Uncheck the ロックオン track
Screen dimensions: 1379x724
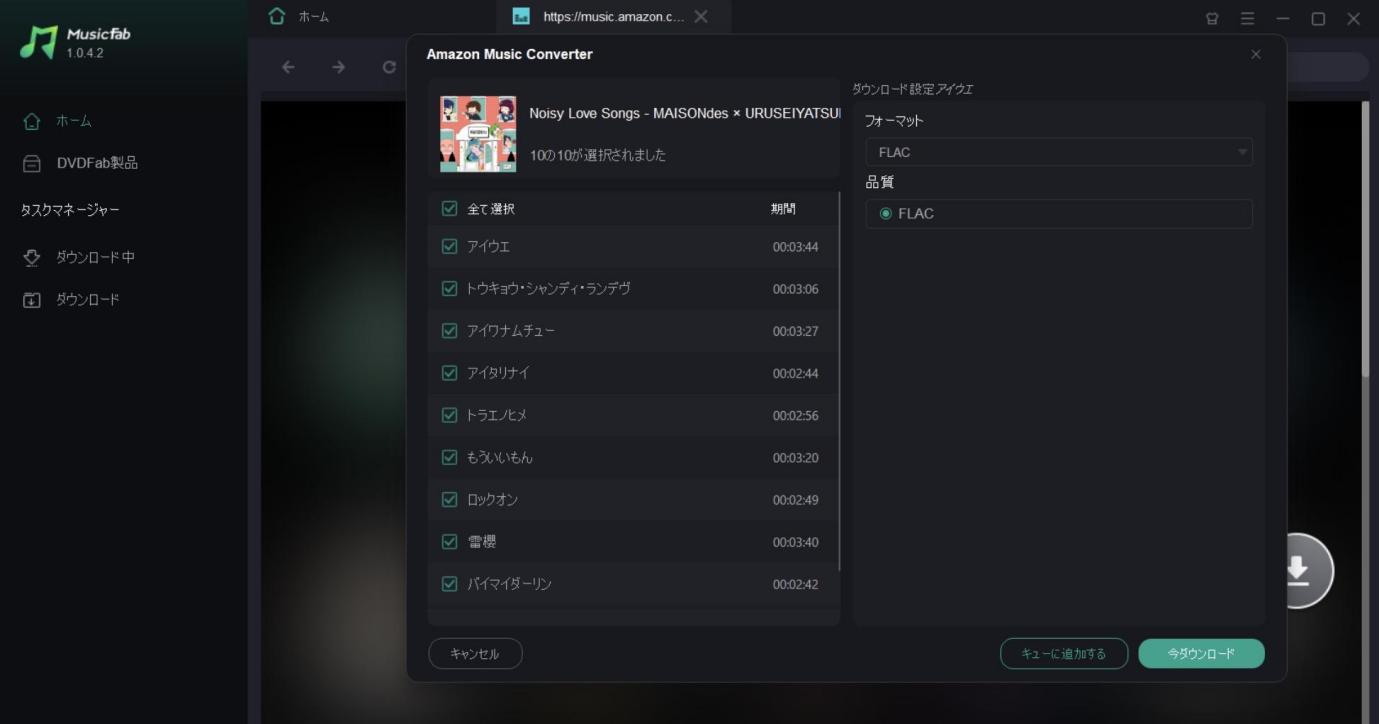449,499
